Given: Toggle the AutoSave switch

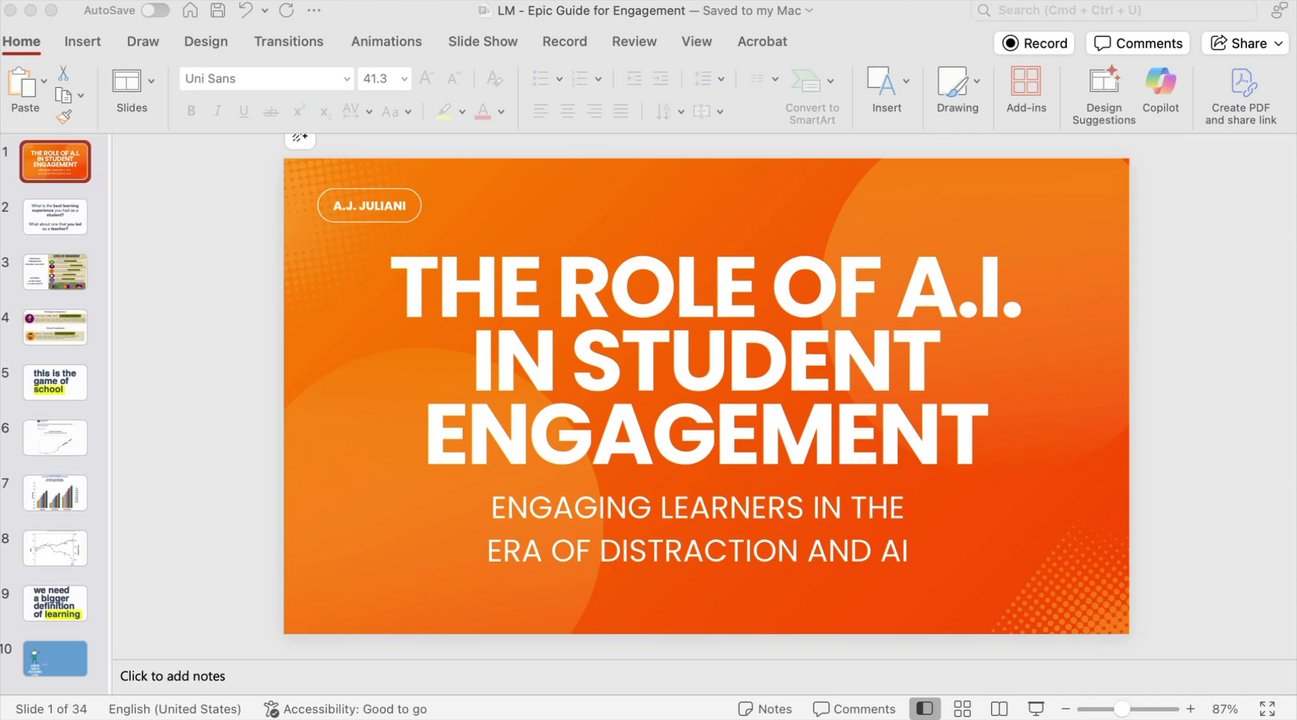Looking at the screenshot, I should coord(155,10).
